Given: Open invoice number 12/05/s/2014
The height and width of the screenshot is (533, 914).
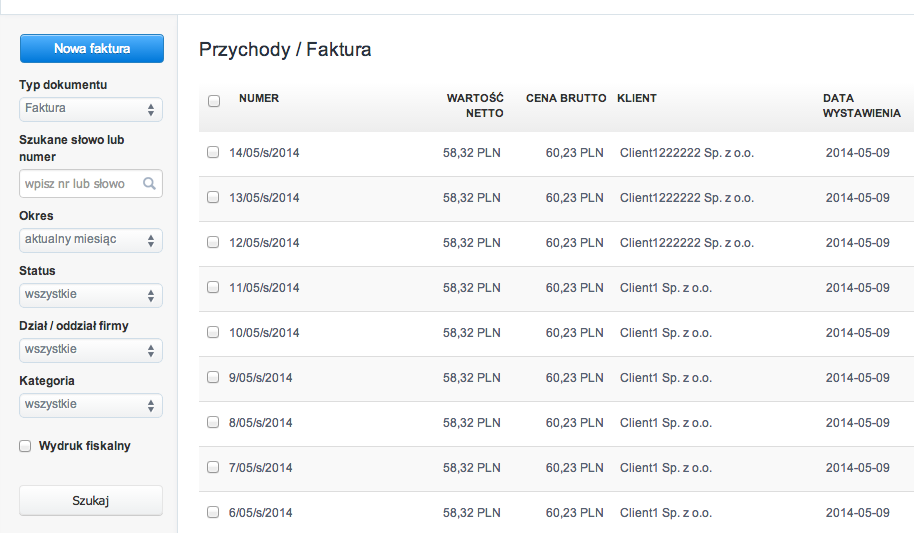Looking at the screenshot, I should coord(264,243).
